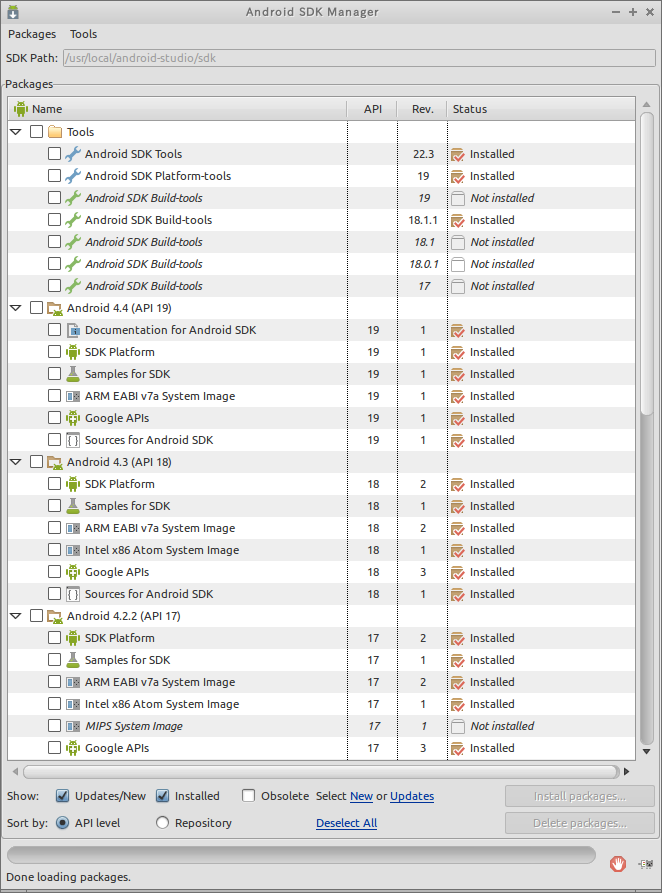Click the wrench icon beside Android SDK Tools
The height and width of the screenshot is (893, 662).
pyautogui.click(x=73, y=154)
